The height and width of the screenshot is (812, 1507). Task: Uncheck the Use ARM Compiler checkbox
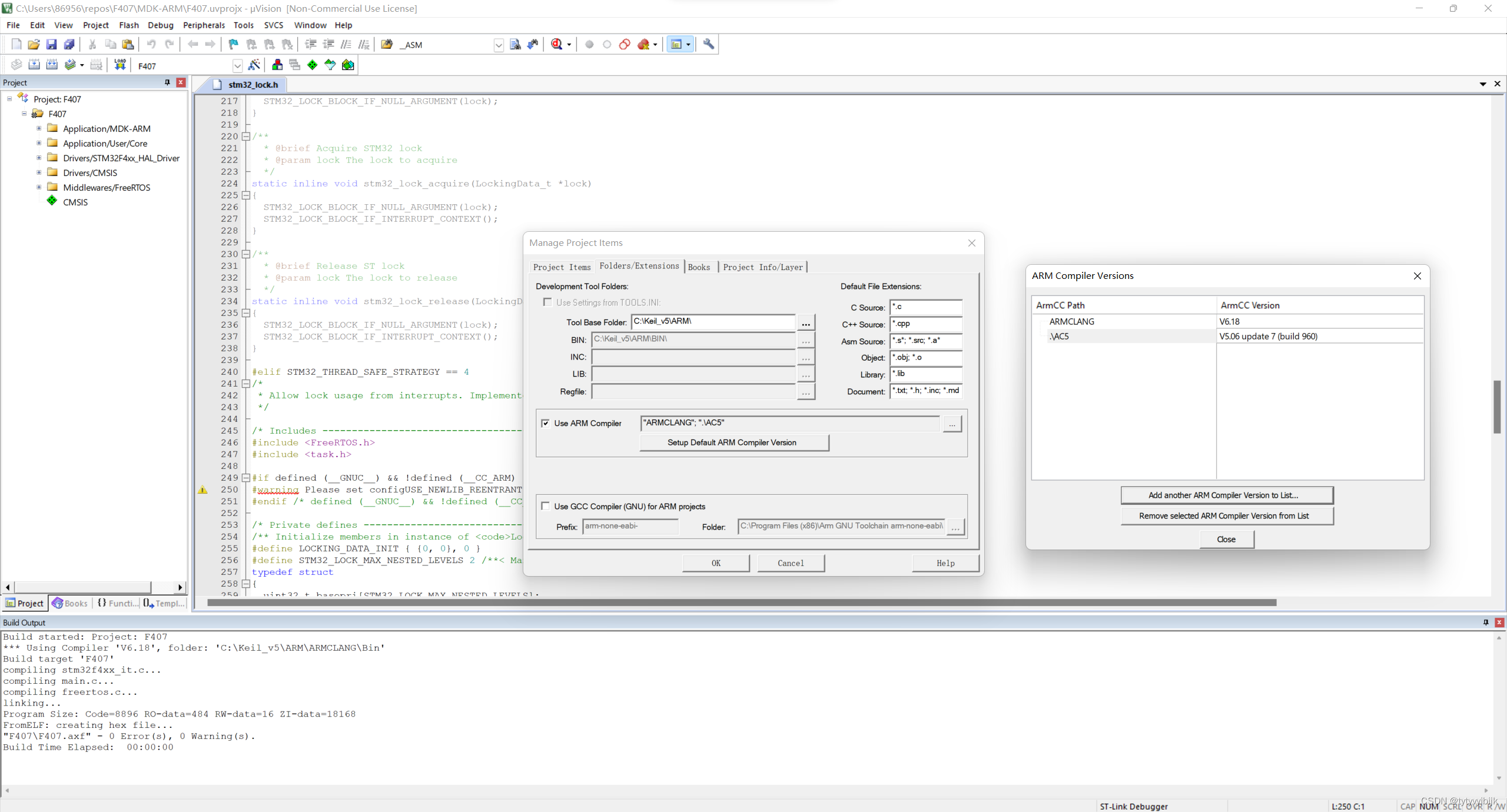click(x=546, y=423)
